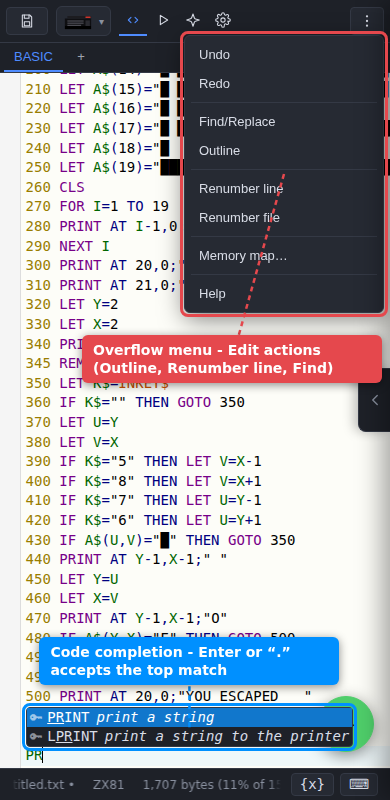390x800 pixels.
Task: Select Renumber file menu entry
Action: click(x=284, y=217)
